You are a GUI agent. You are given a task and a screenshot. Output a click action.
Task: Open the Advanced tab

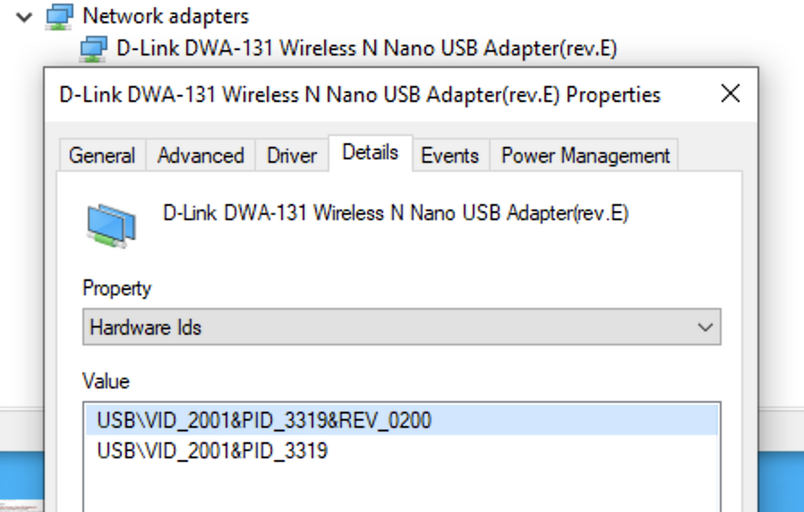(x=200, y=155)
